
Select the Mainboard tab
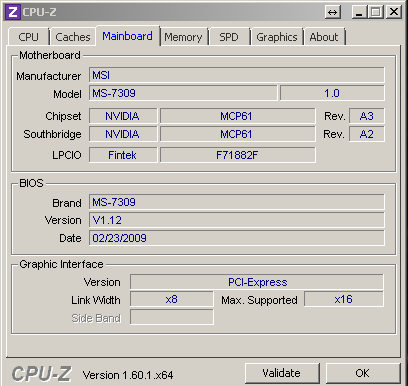point(128,36)
